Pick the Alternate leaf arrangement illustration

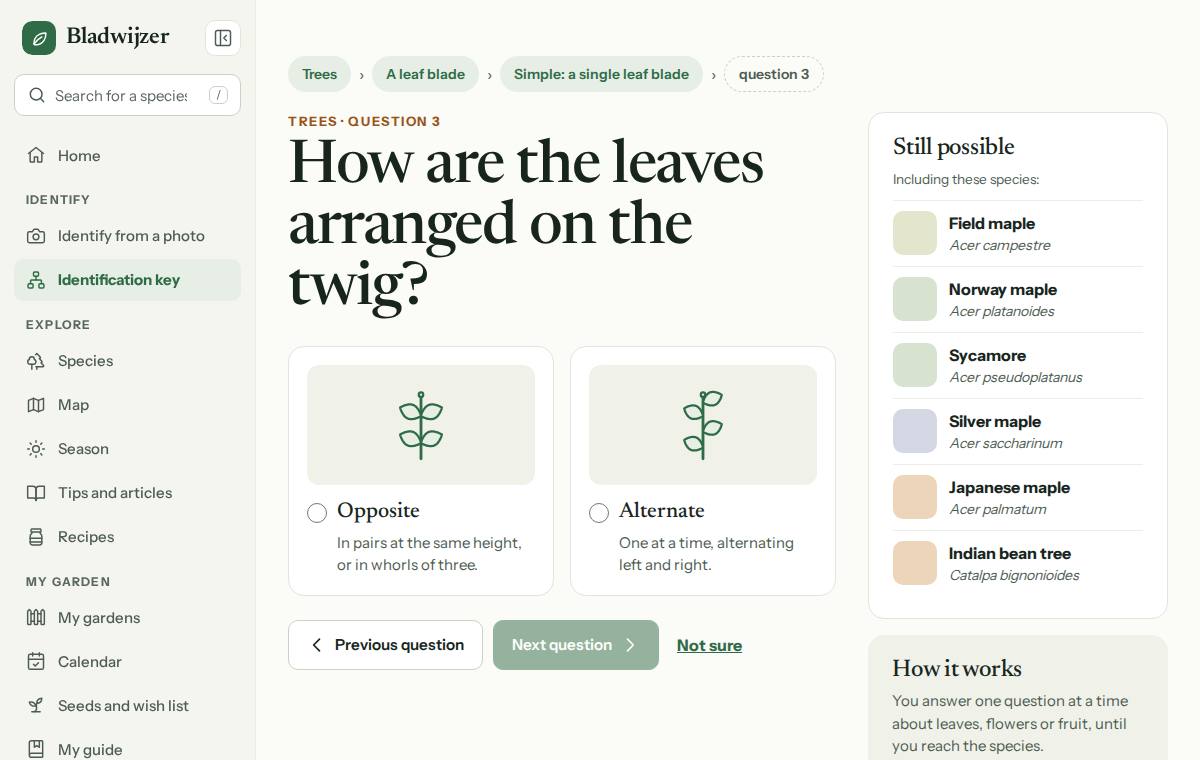click(703, 425)
